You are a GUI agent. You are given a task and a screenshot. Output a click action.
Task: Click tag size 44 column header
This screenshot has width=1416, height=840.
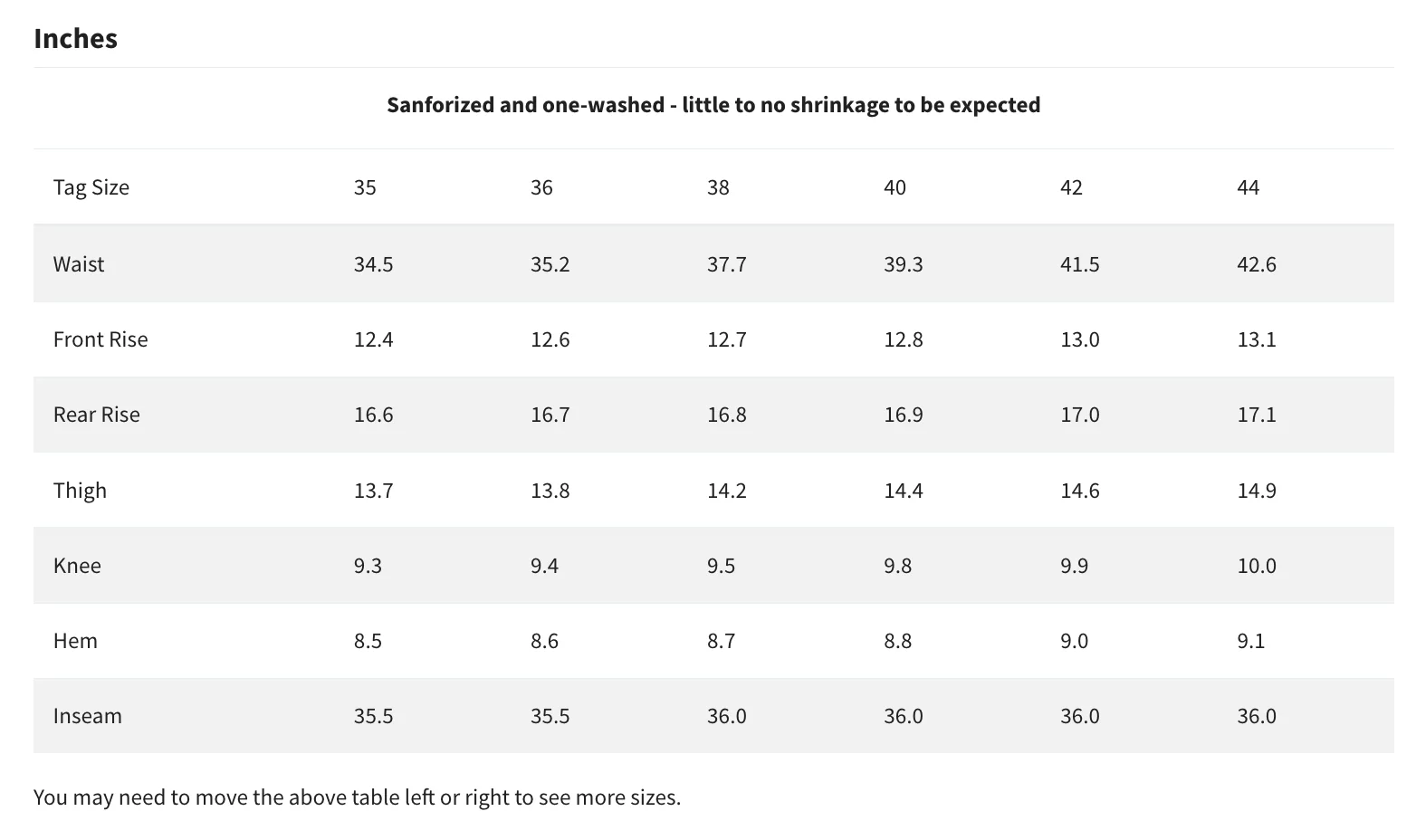click(1248, 187)
